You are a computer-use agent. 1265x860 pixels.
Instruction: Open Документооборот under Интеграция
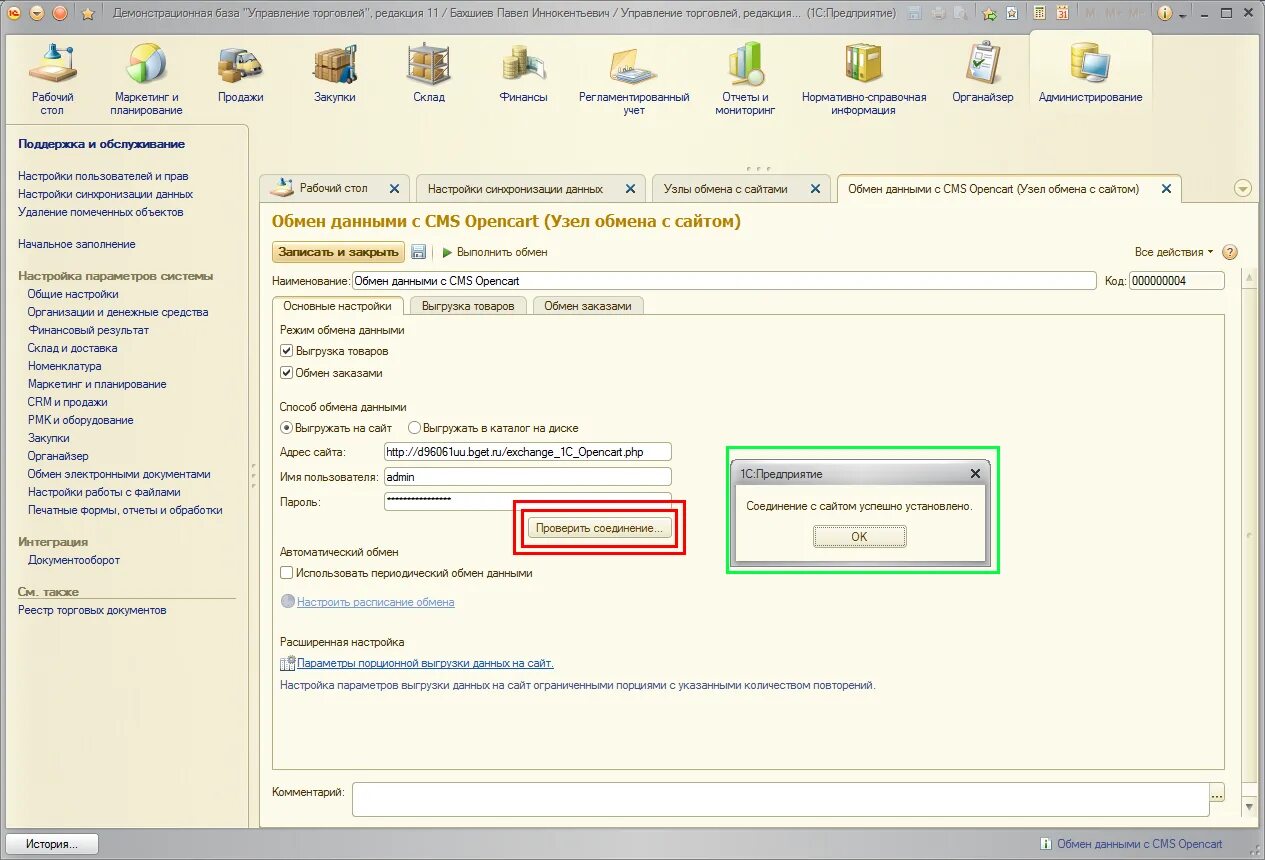74,560
